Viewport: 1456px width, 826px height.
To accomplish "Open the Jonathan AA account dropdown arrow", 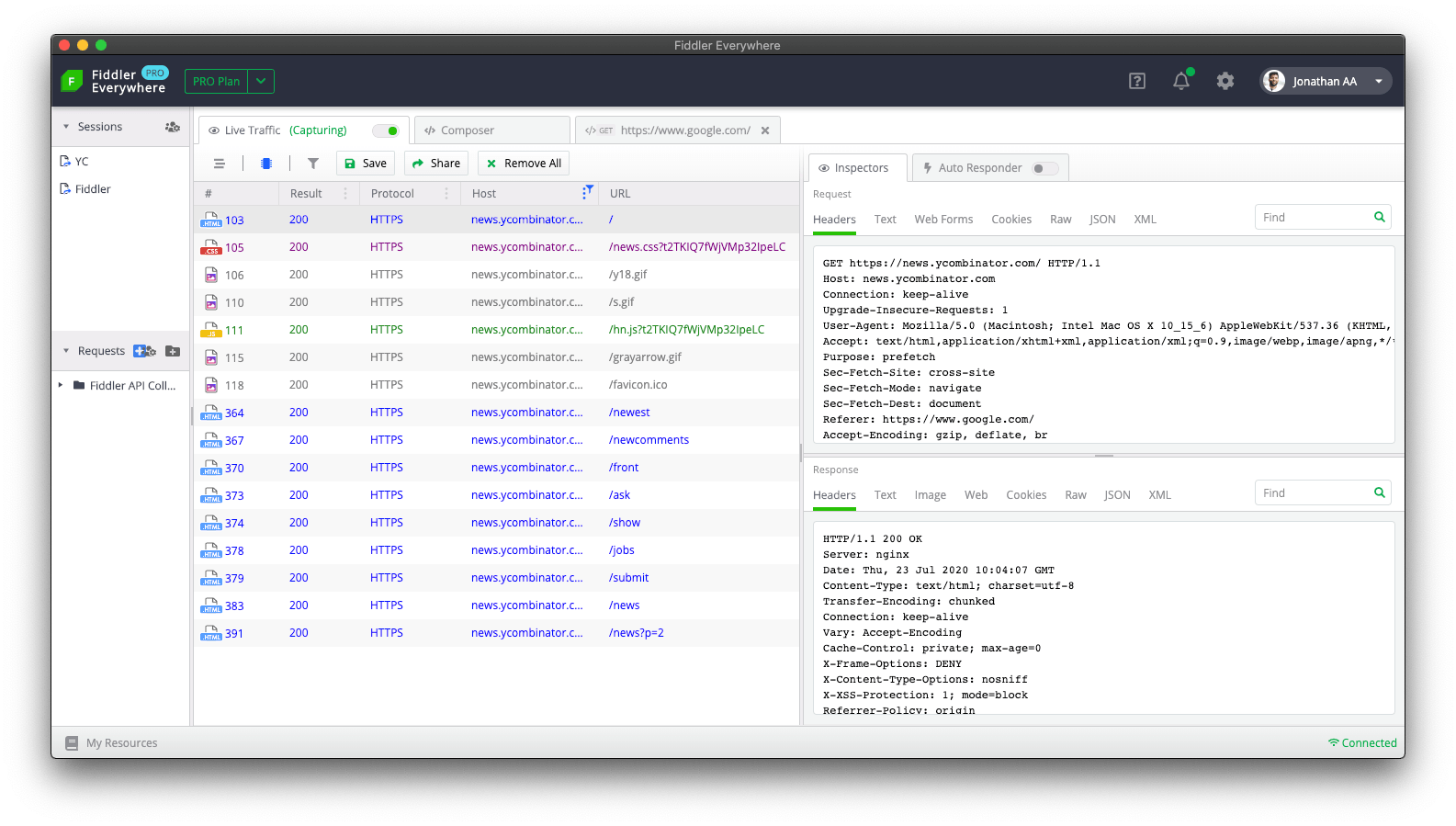I will [x=1379, y=81].
